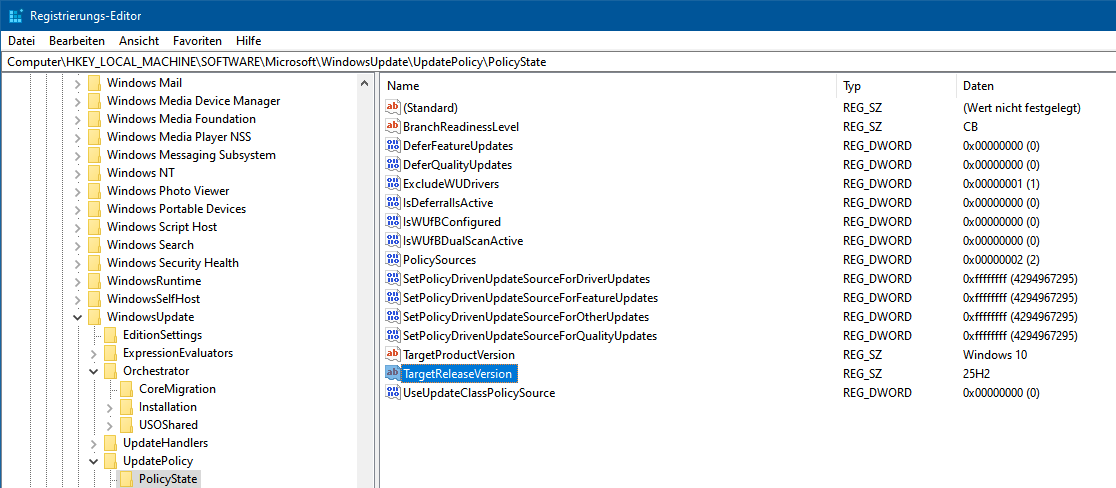Click the SetPolicyDrivenUpdateSourceForOtherUpdates DWORD icon

click(x=392, y=317)
